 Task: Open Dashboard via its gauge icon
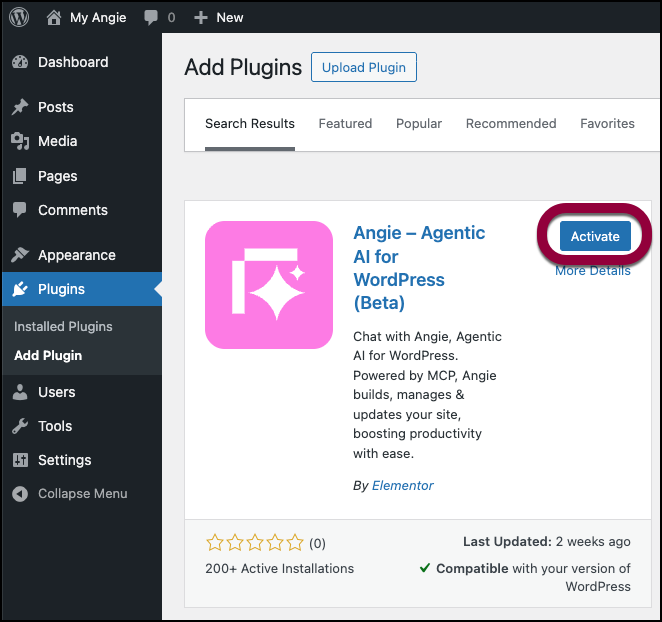(20, 62)
